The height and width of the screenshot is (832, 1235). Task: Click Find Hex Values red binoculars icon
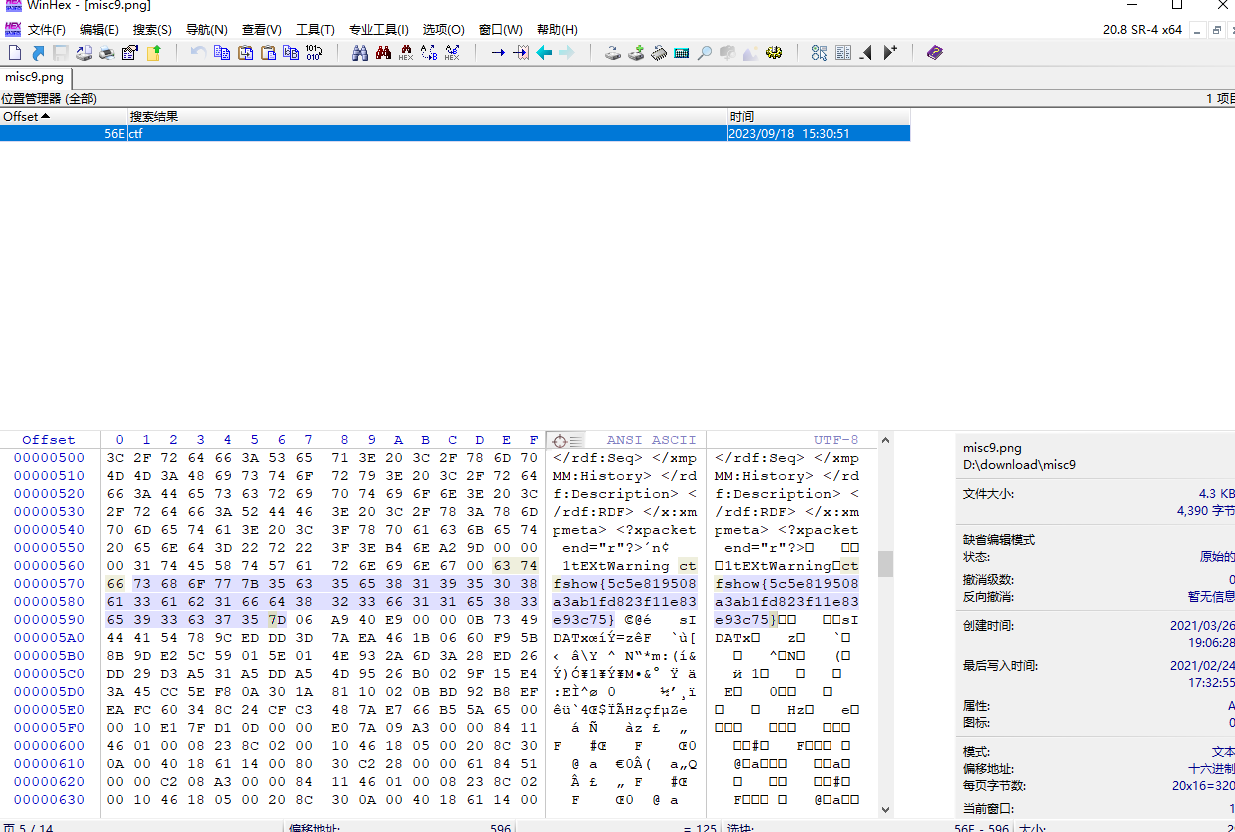tap(383, 53)
